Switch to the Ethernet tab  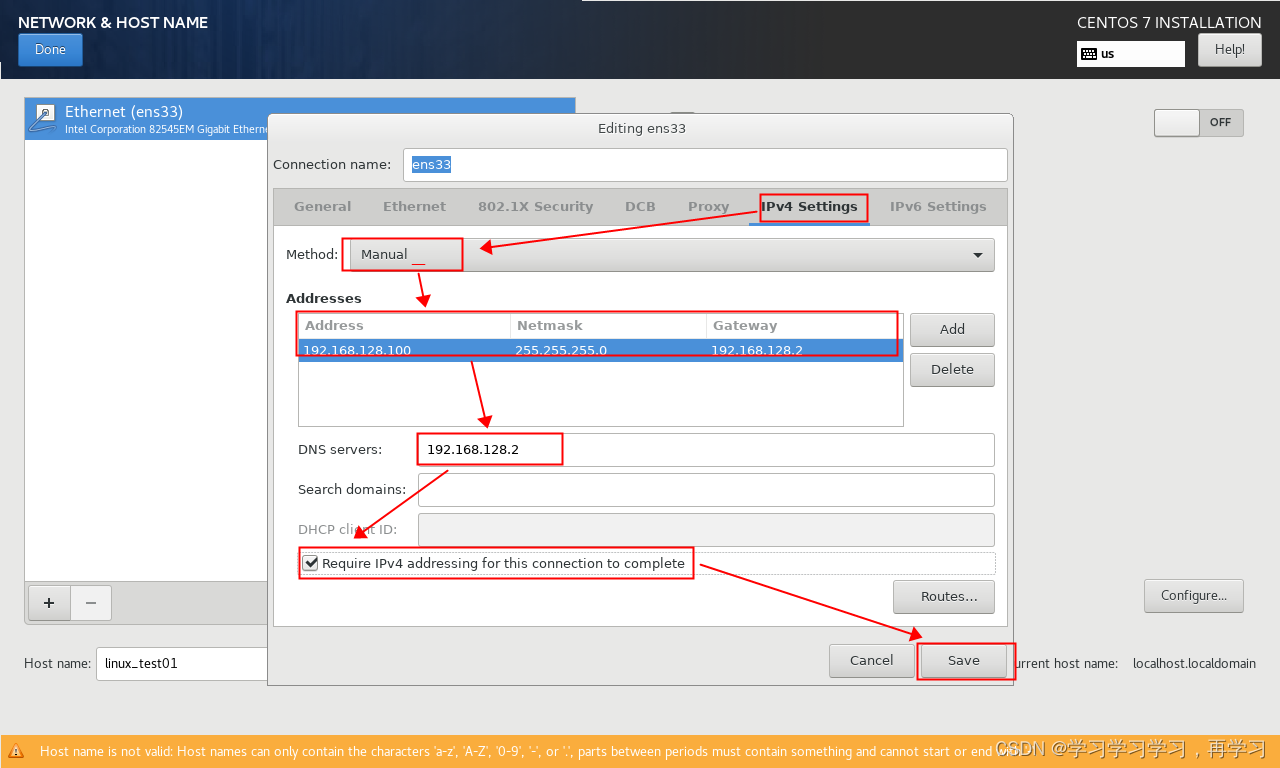(x=414, y=207)
